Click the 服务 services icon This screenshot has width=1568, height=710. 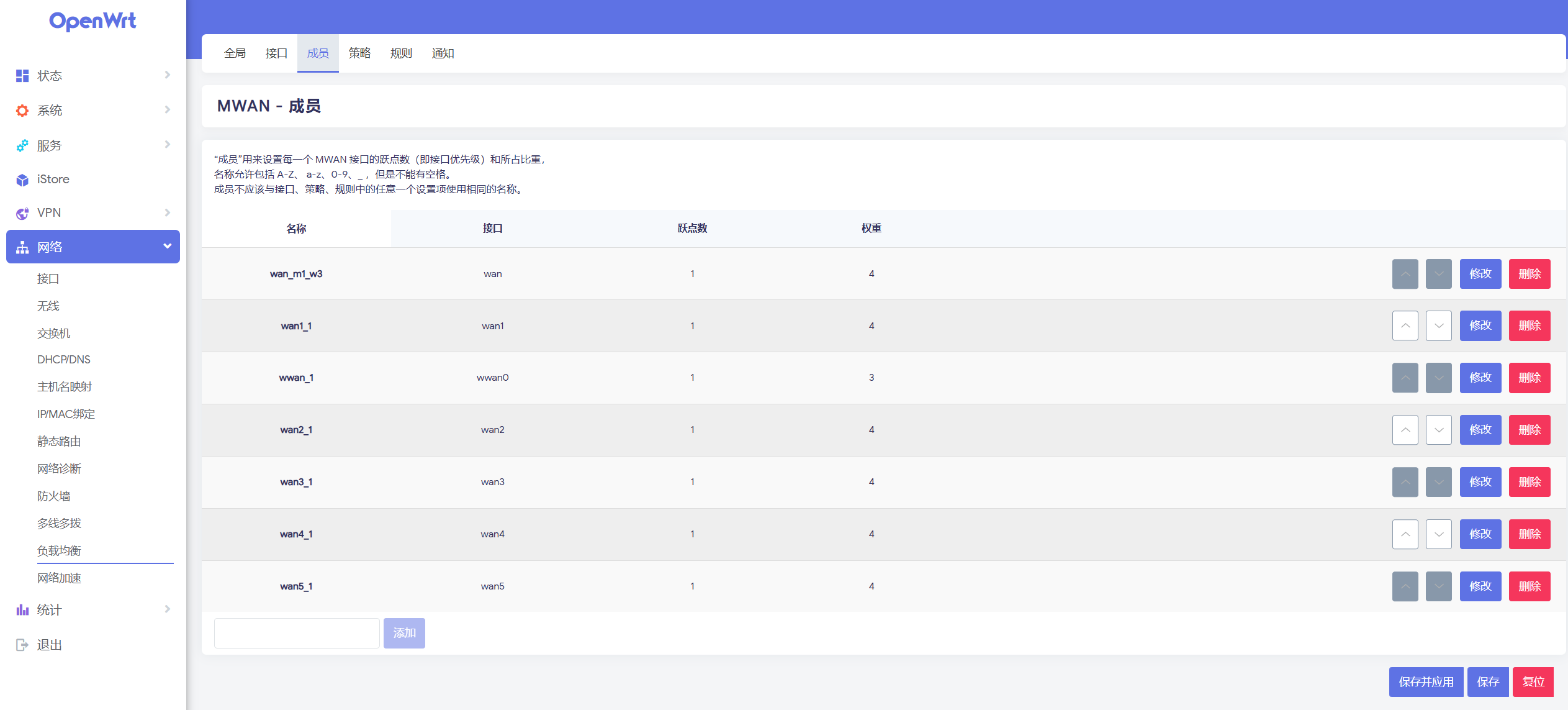[x=22, y=145]
